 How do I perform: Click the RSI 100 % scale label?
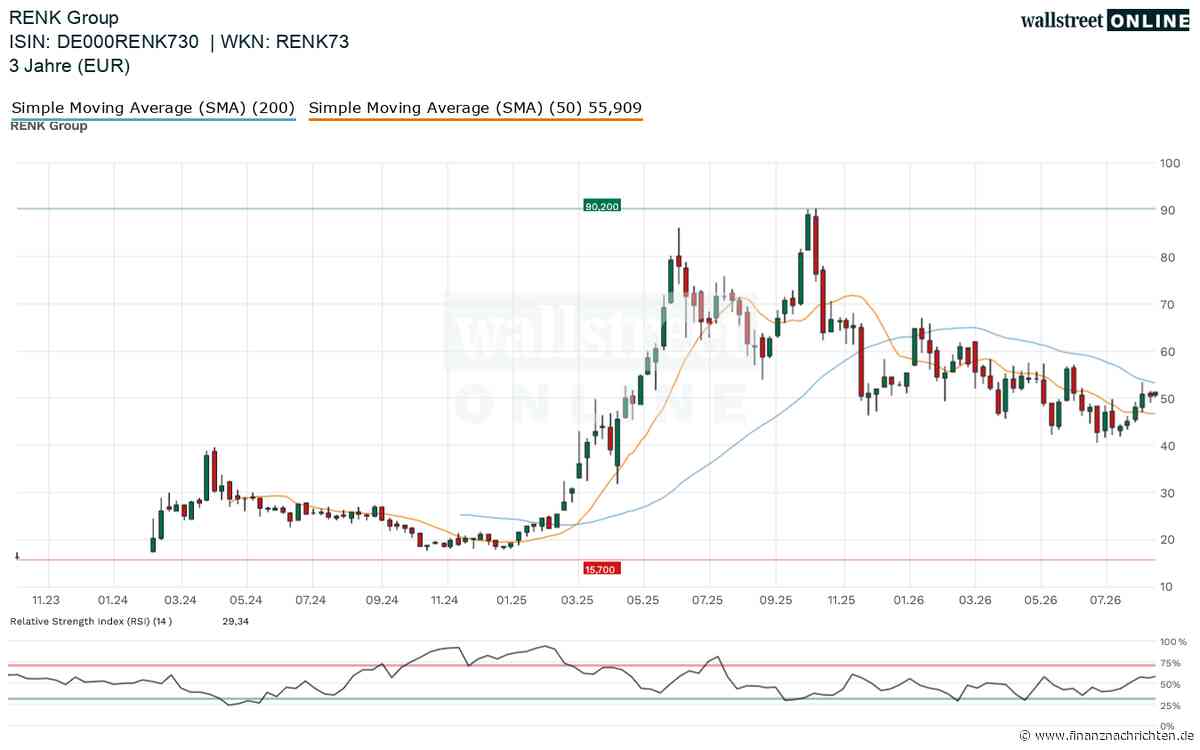tap(1174, 641)
